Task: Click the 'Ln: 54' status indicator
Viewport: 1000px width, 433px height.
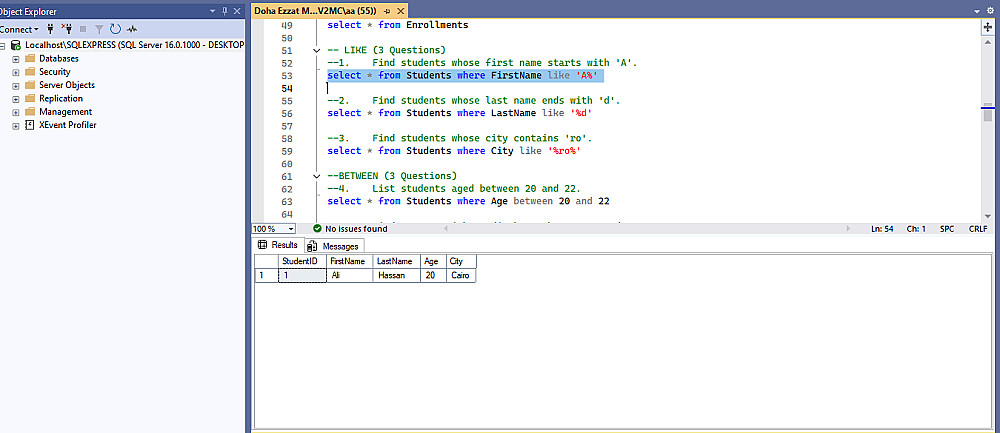Action: click(882, 229)
